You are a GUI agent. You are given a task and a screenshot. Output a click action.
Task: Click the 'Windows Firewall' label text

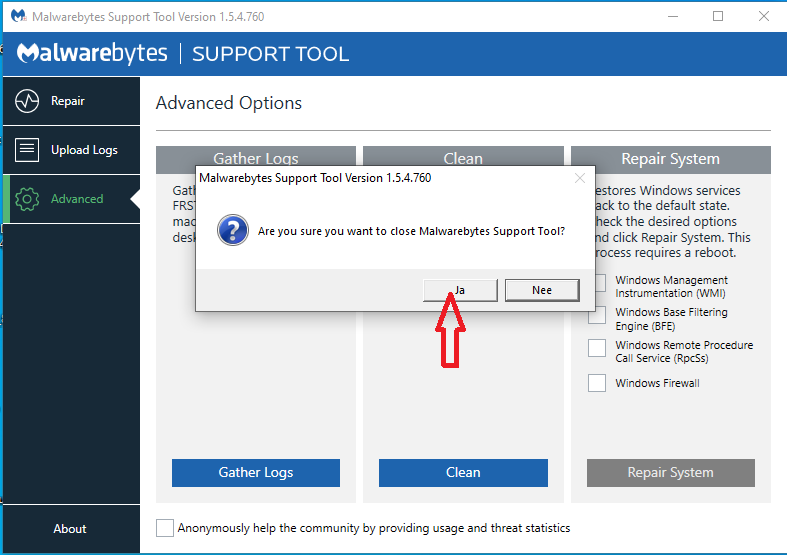[658, 383]
